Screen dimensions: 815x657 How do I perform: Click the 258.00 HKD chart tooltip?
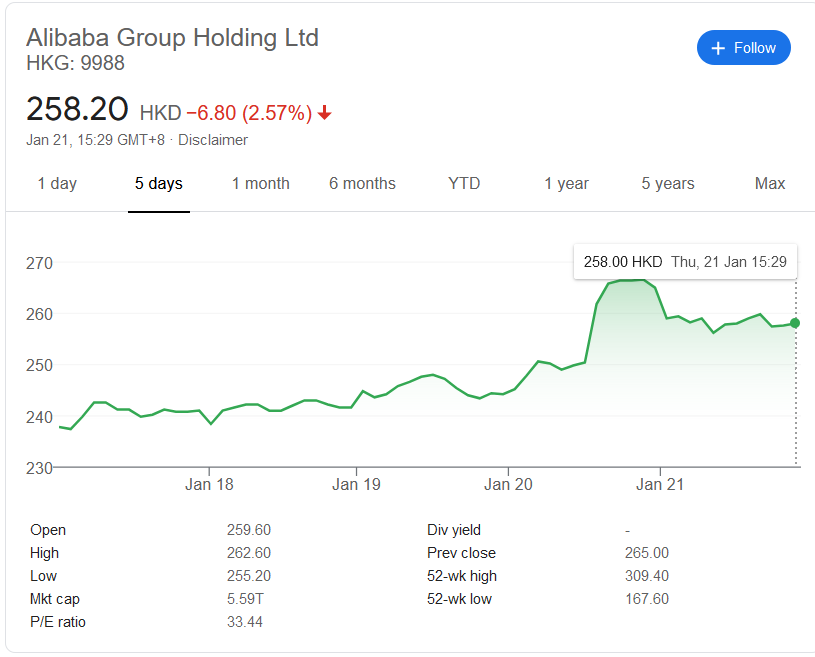click(x=685, y=261)
